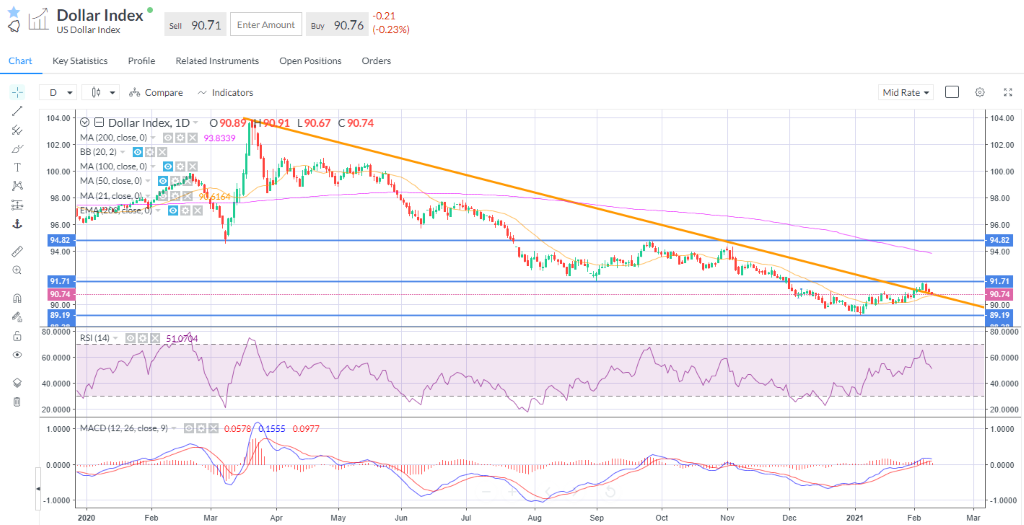Open settings for RSI (14)
This screenshot has height=525, width=1024.
pos(142,338)
